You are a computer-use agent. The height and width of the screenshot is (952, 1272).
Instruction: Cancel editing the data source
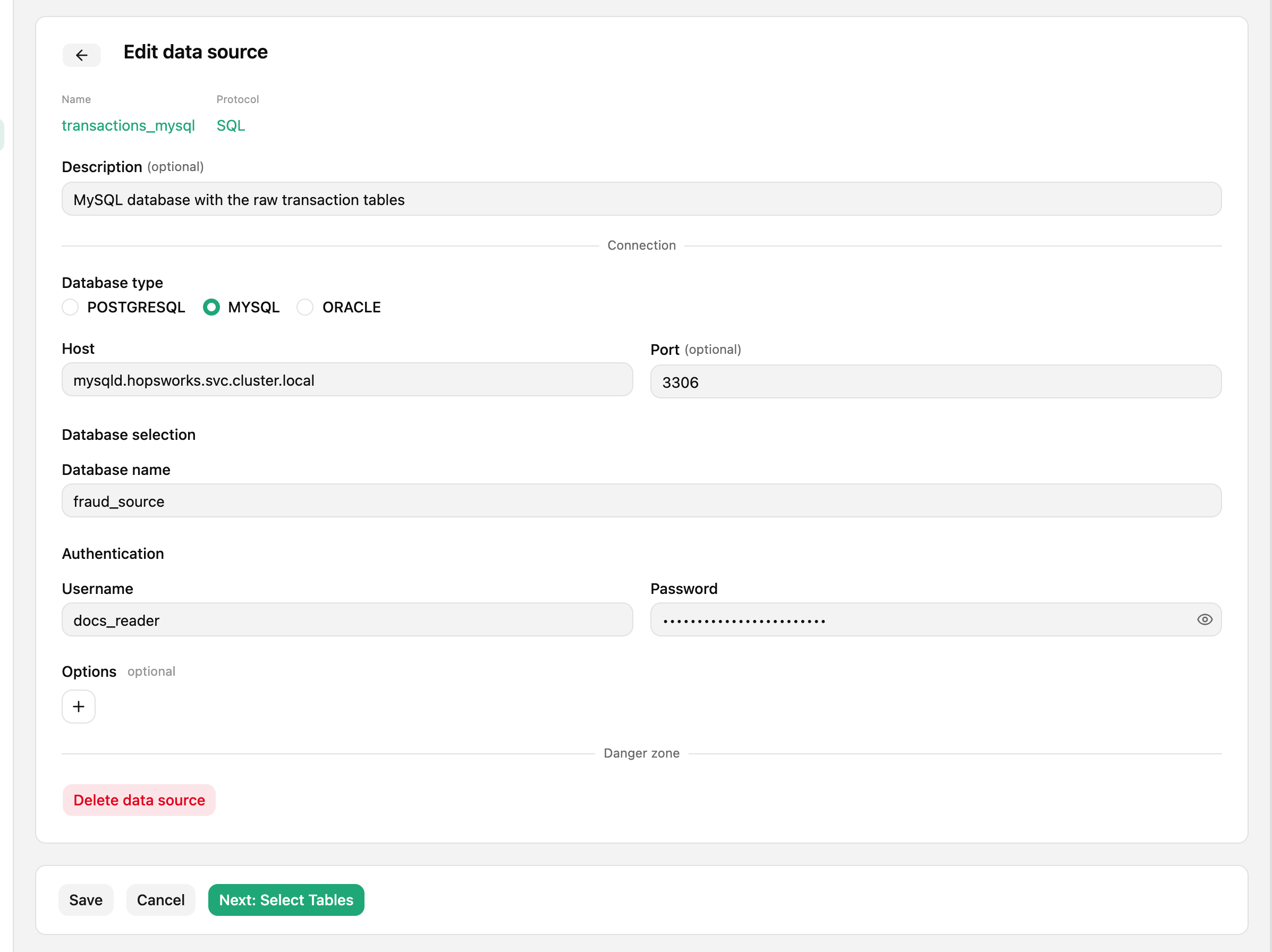[160, 900]
